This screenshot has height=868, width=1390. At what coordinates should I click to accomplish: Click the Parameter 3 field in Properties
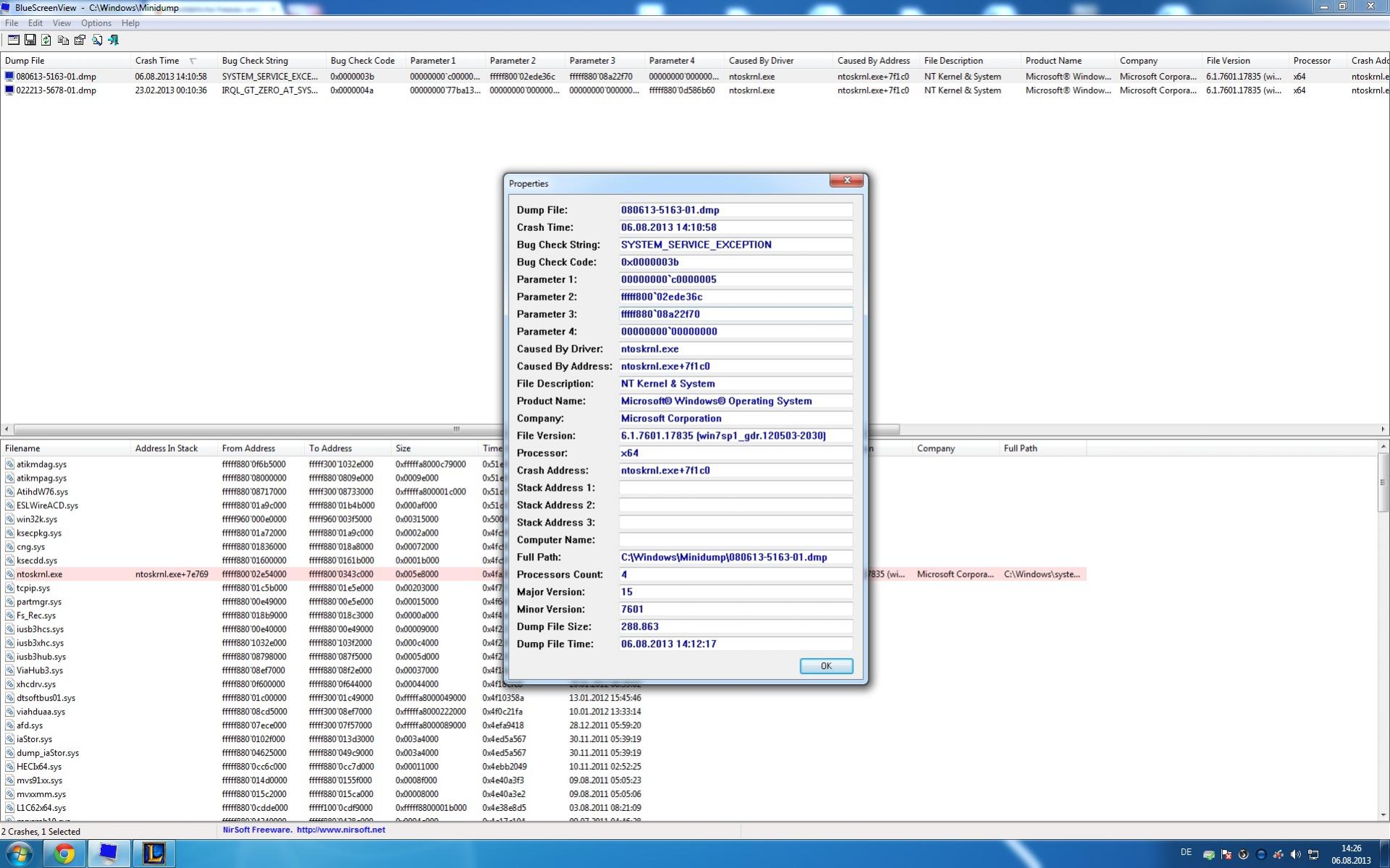click(x=735, y=314)
